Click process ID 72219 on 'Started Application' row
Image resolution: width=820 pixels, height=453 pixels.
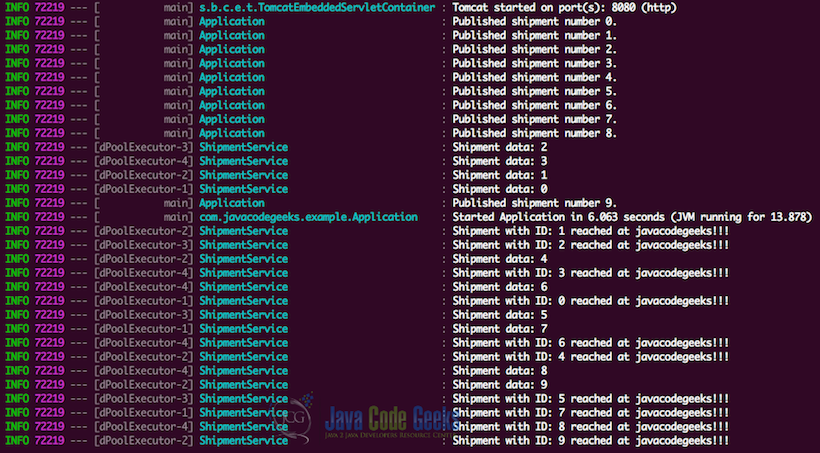pyautogui.click(x=50, y=217)
